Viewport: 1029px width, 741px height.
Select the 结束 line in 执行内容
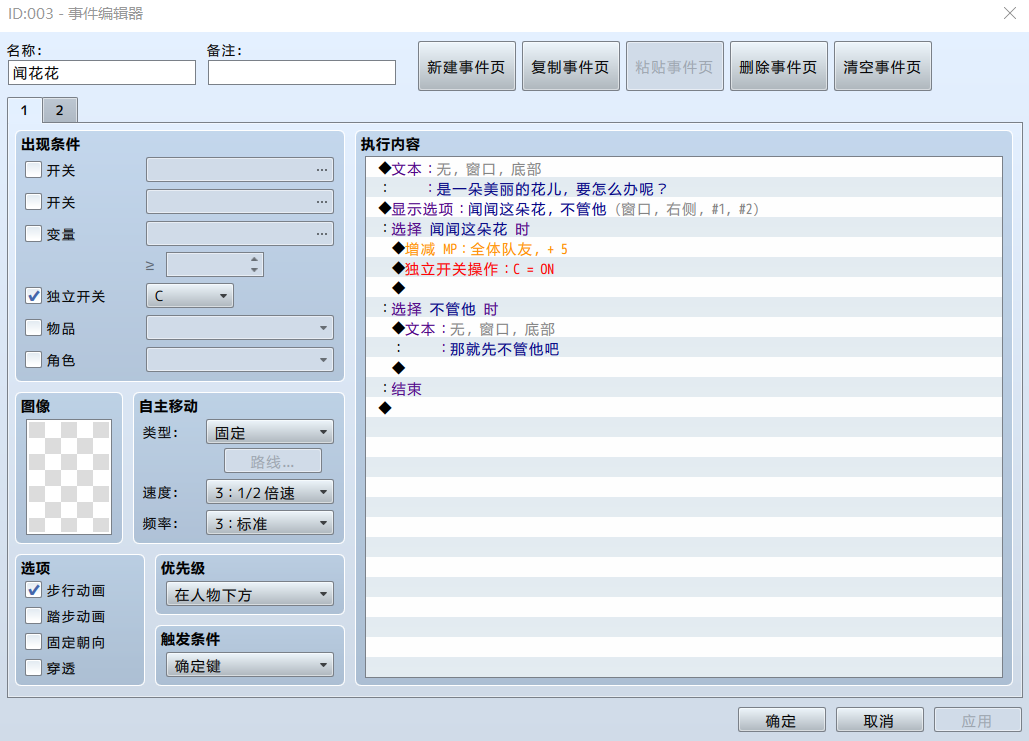pos(684,389)
